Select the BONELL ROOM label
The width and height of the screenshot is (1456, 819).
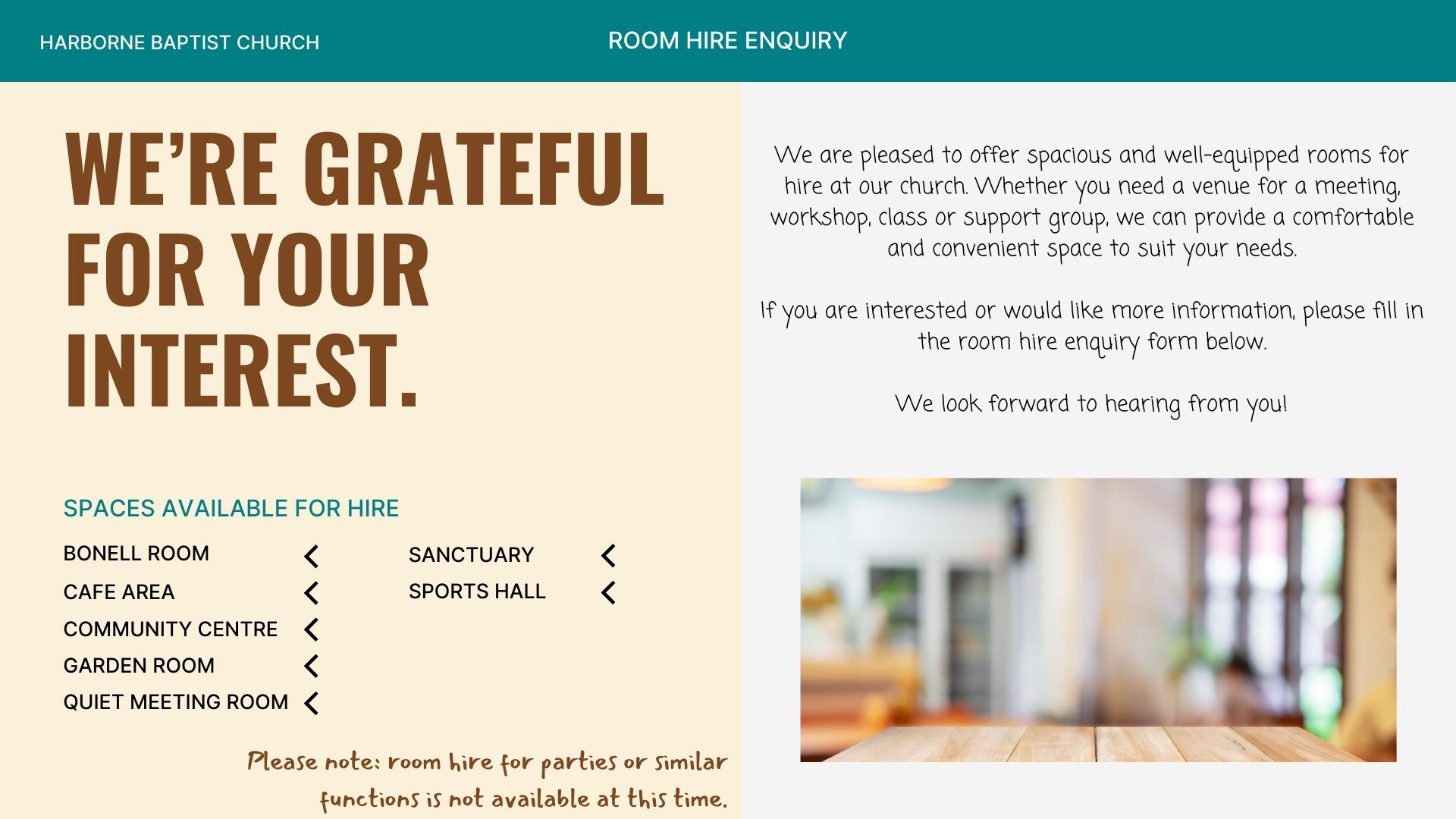(x=136, y=554)
